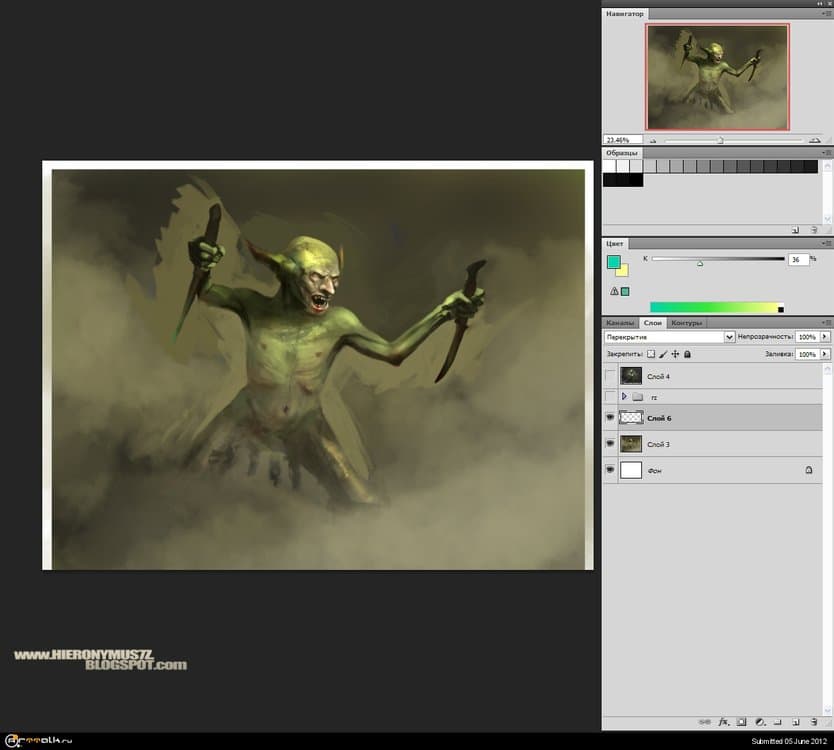Hide Слой 6 with its eye icon
This screenshot has height=750, width=834.
click(610, 418)
